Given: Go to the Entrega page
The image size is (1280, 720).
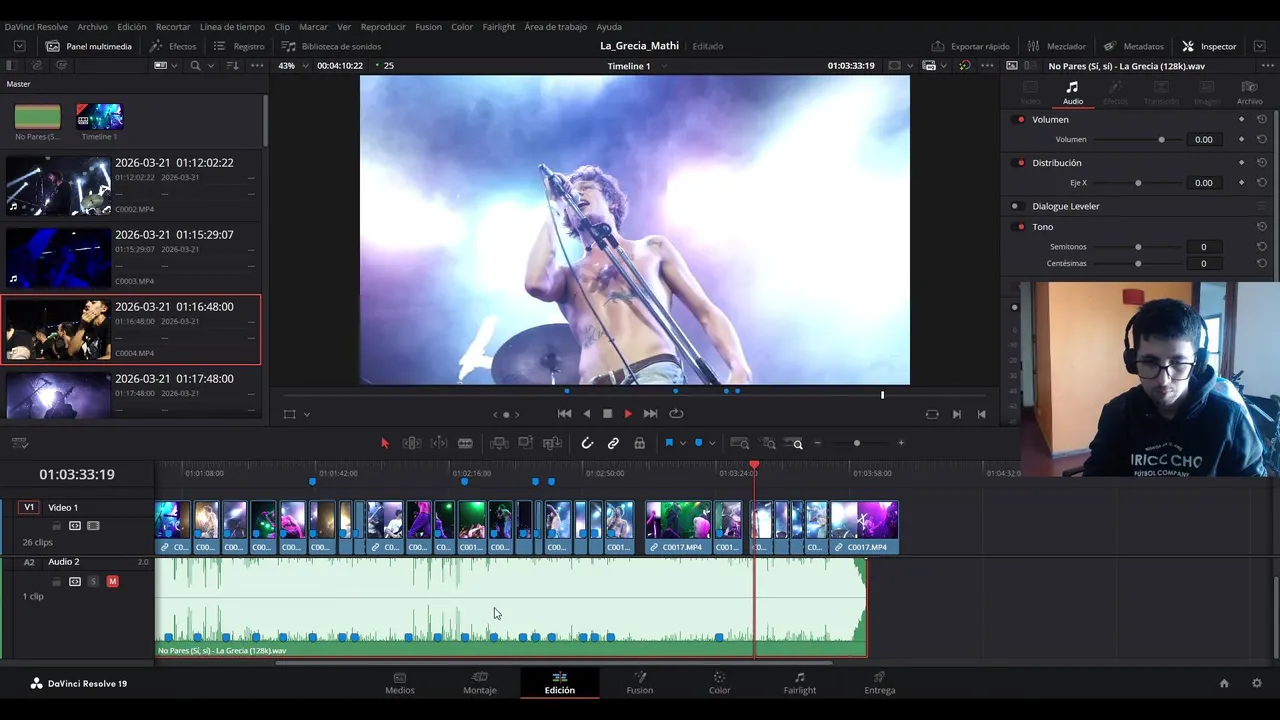Looking at the screenshot, I should [880, 683].
